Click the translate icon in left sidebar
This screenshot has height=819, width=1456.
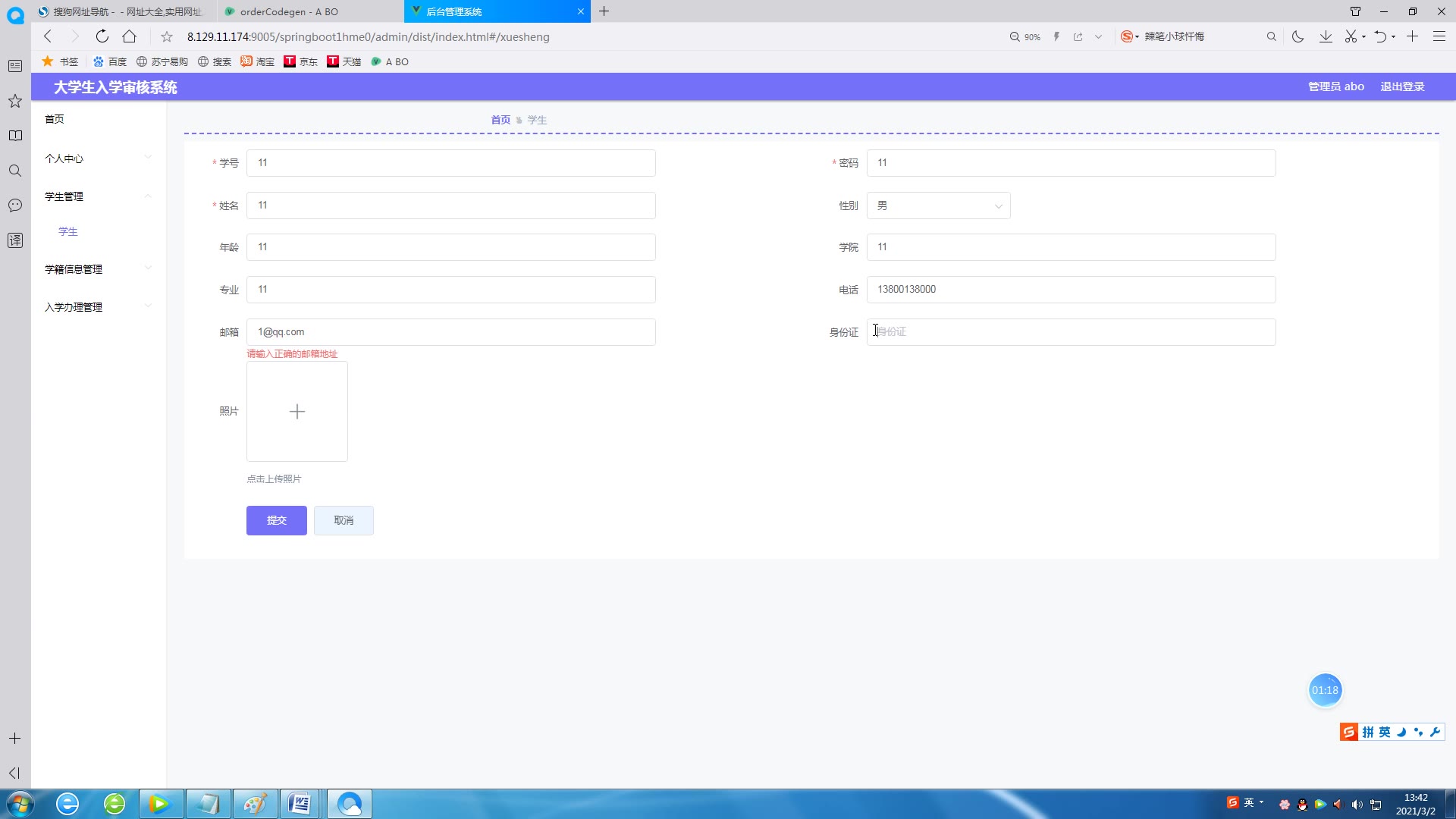tap(15, 240)
